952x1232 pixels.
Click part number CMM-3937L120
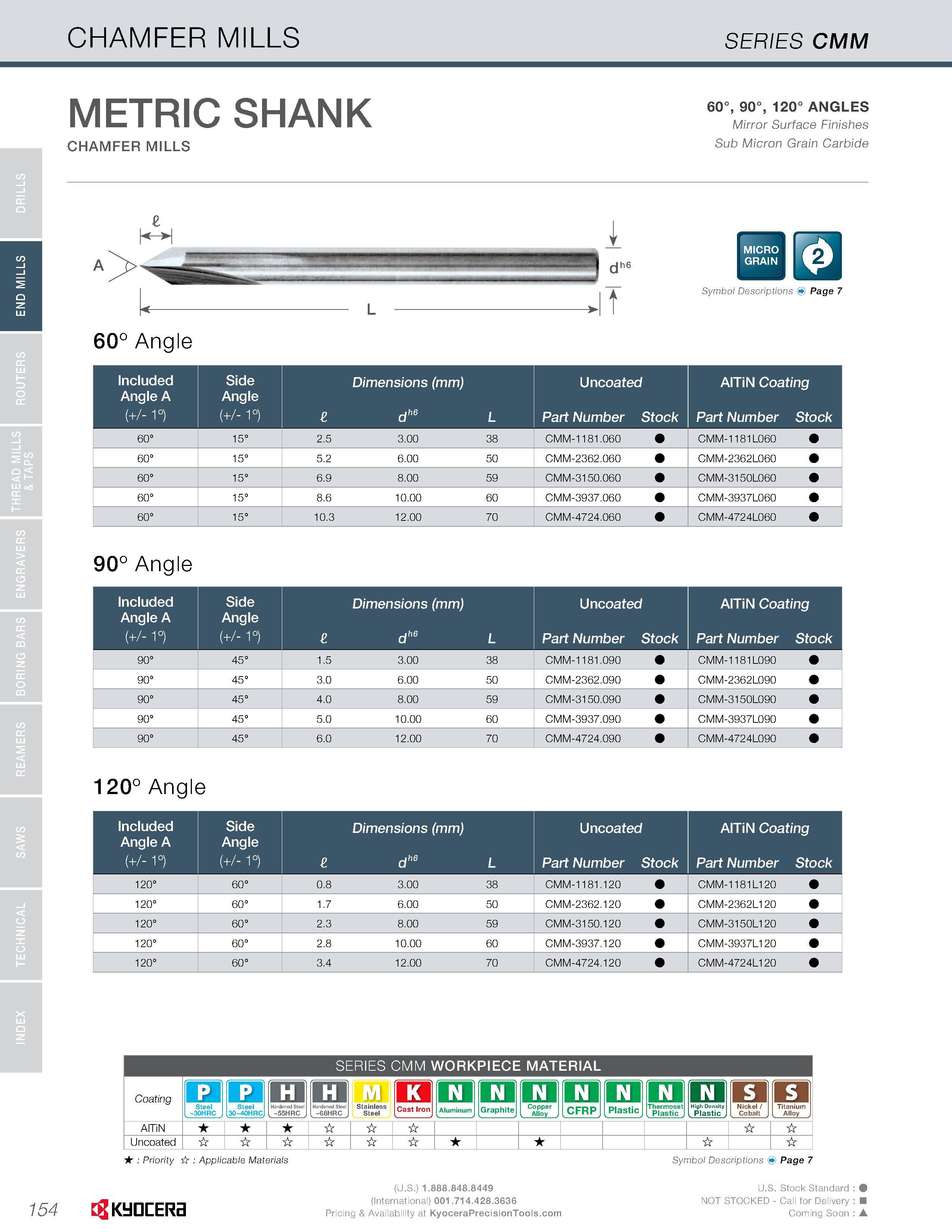(x=737, y=943)
